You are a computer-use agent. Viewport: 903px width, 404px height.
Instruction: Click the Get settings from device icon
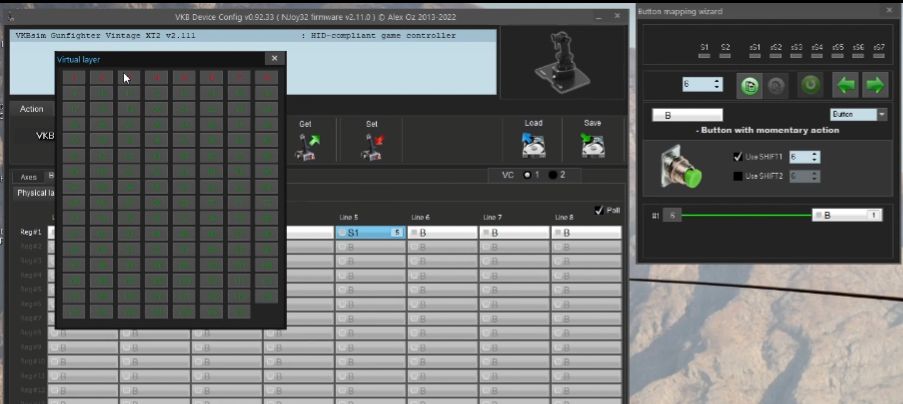(307, 146)
